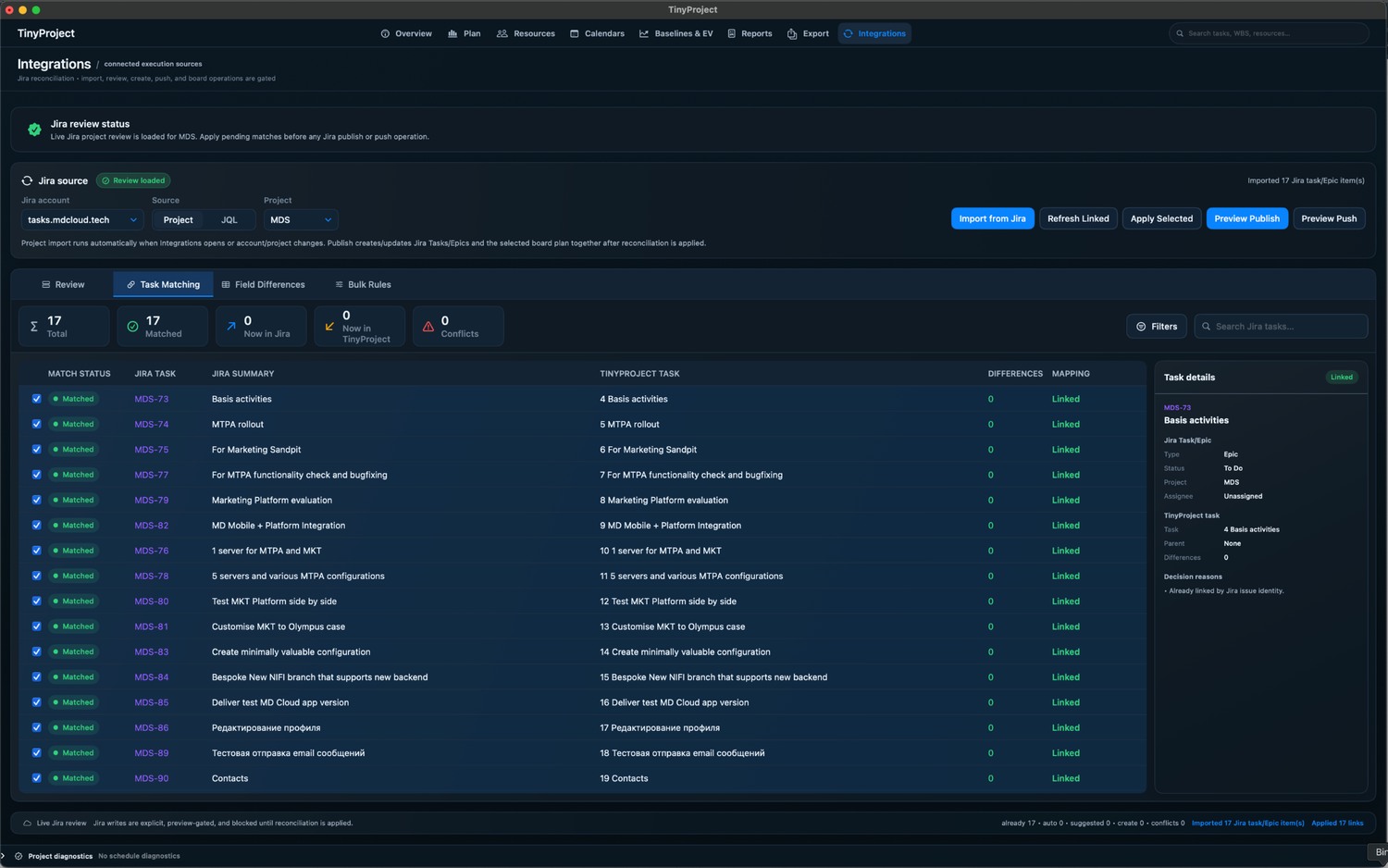Toggle the MDS-84 Bespoke New NIFI checkbox

(37, 677)
